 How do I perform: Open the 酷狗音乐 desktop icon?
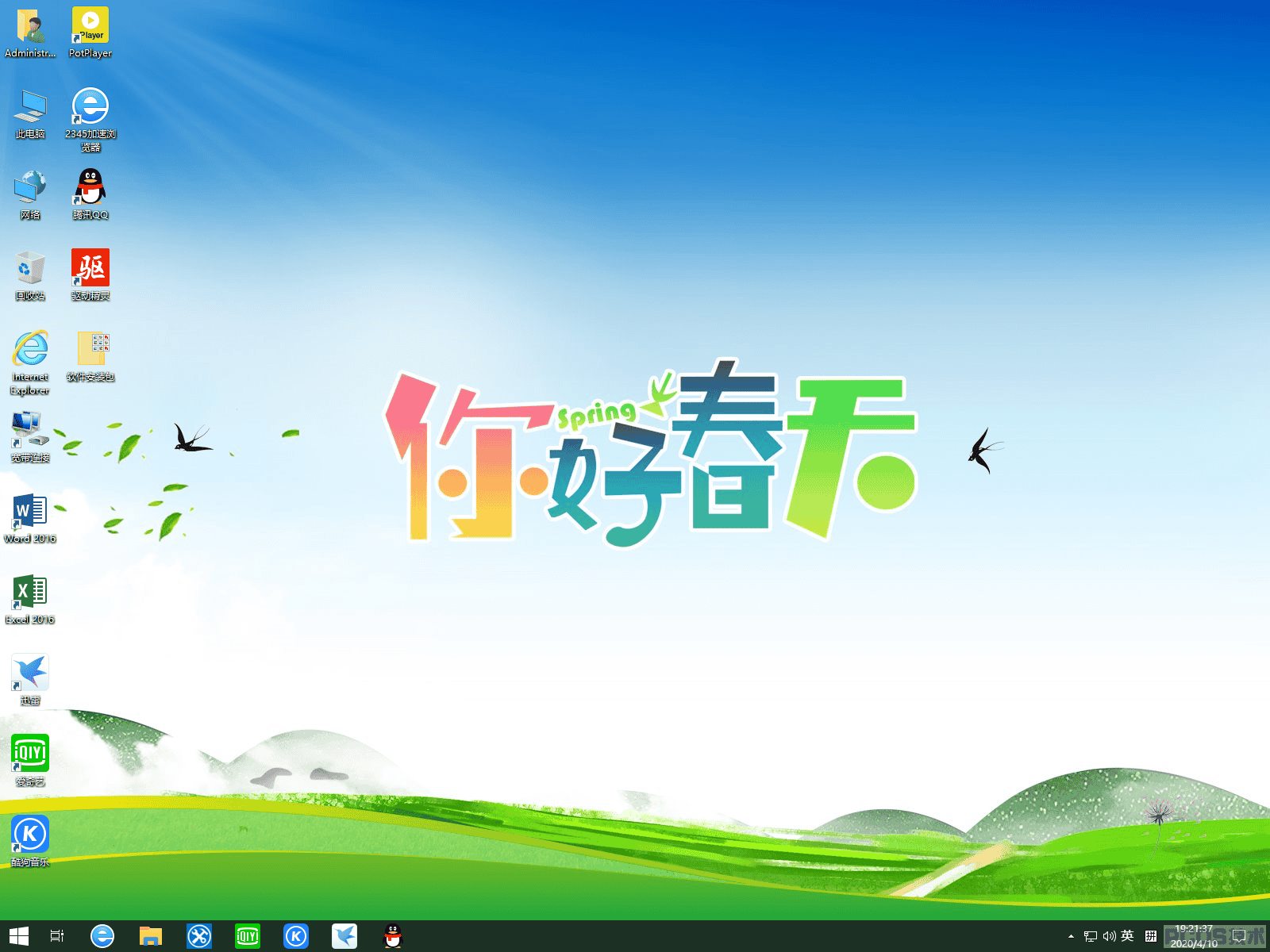(30, 841)
